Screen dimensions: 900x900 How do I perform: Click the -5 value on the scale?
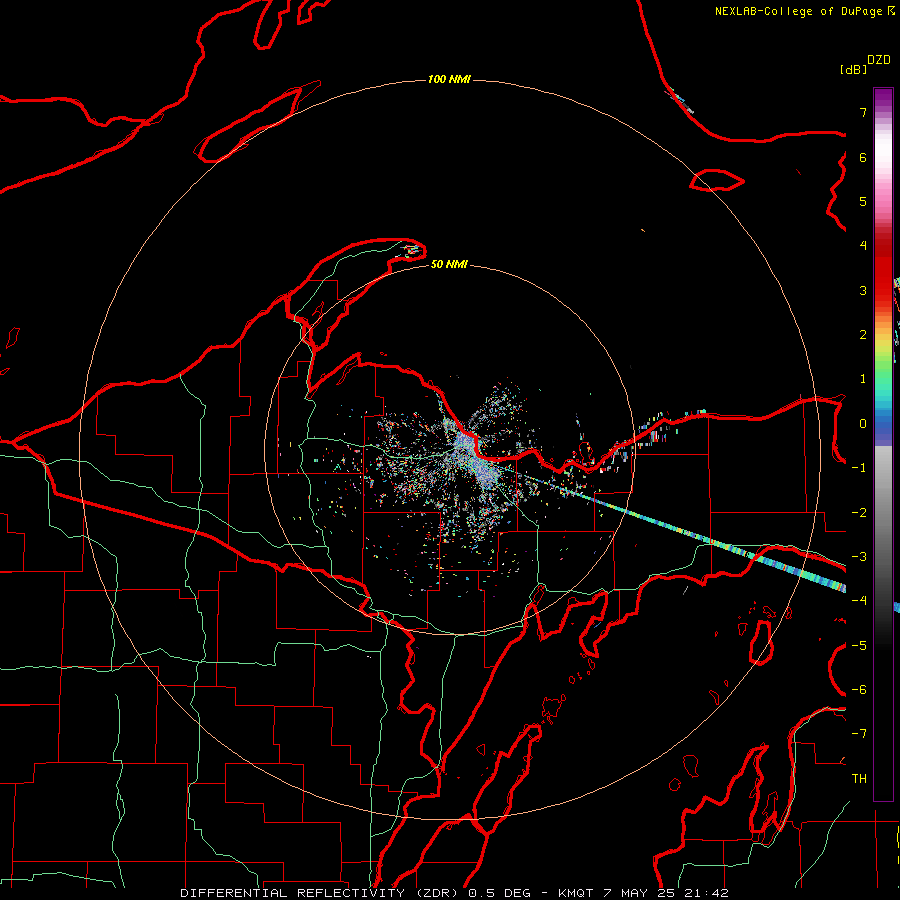point(859,646)
